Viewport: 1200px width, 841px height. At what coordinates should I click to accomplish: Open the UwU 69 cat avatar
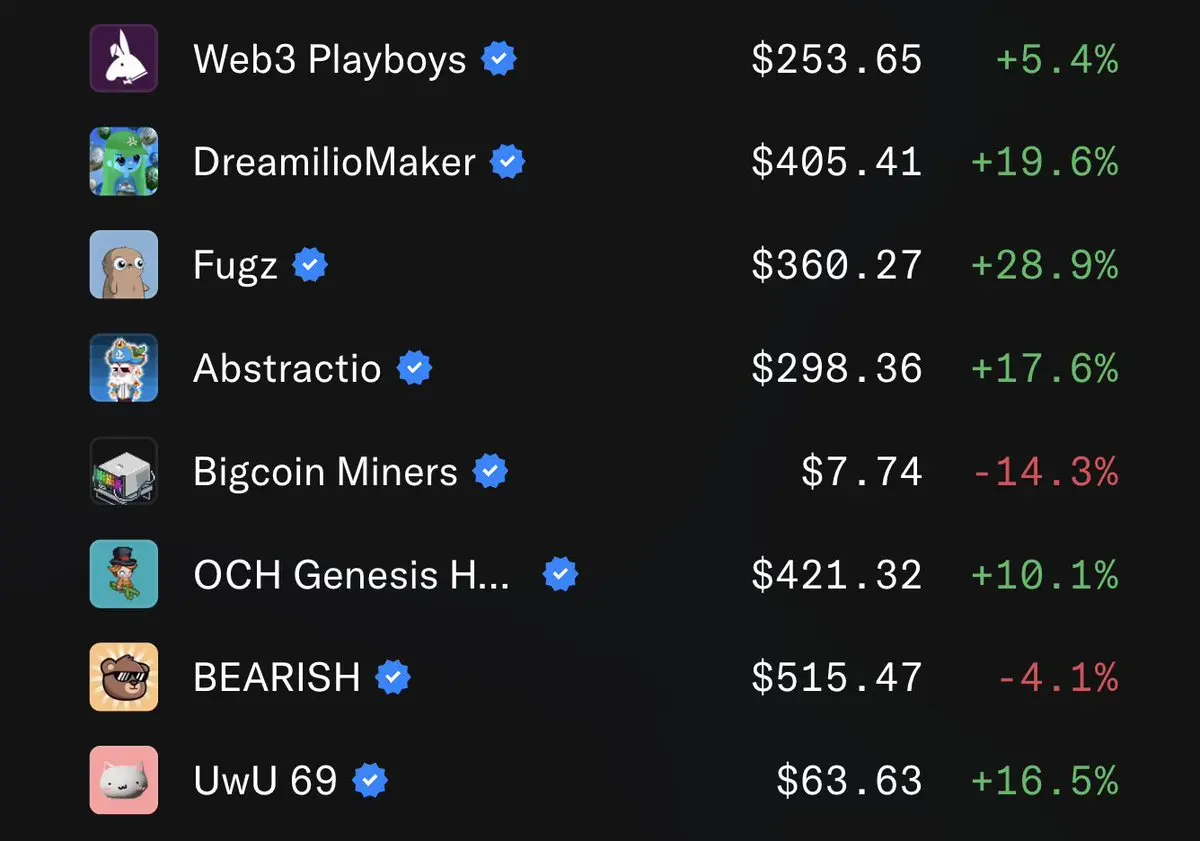click(x=124, y=780)
